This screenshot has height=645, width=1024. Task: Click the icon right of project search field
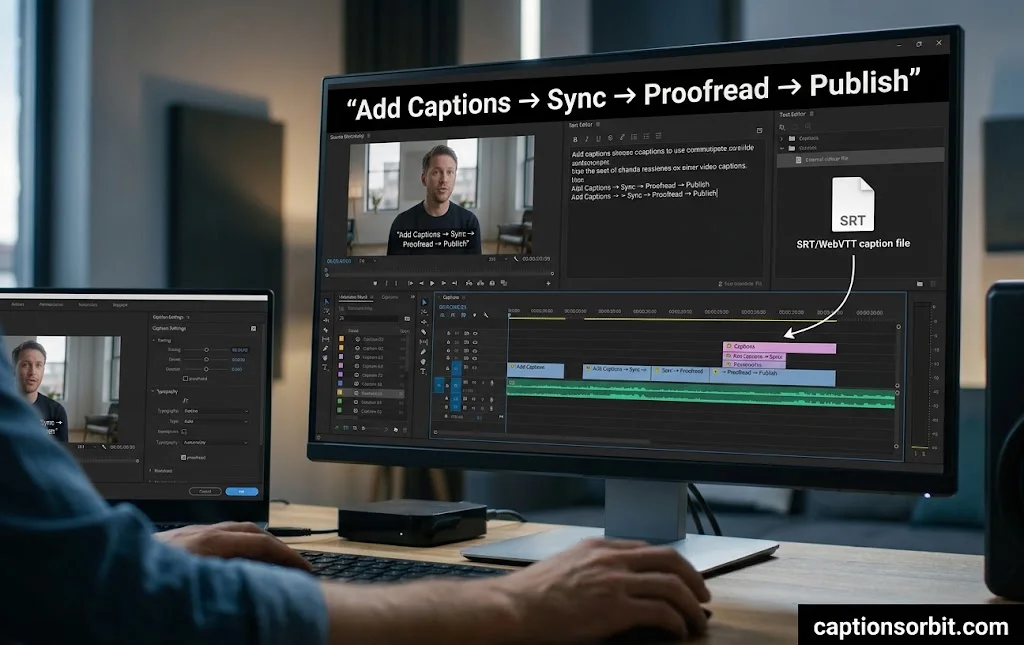(x=408, y=319)
